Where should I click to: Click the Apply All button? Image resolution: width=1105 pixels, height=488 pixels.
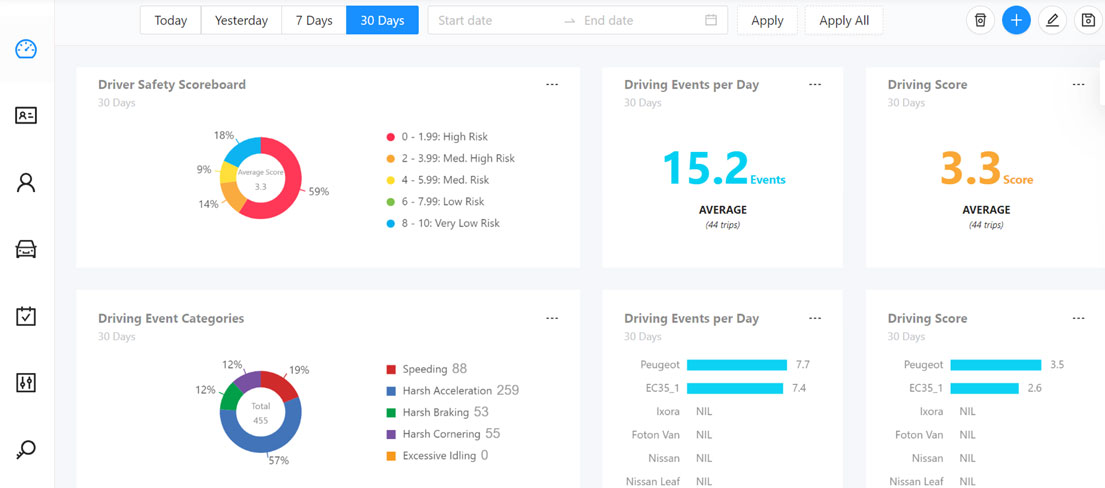[843, 20]
